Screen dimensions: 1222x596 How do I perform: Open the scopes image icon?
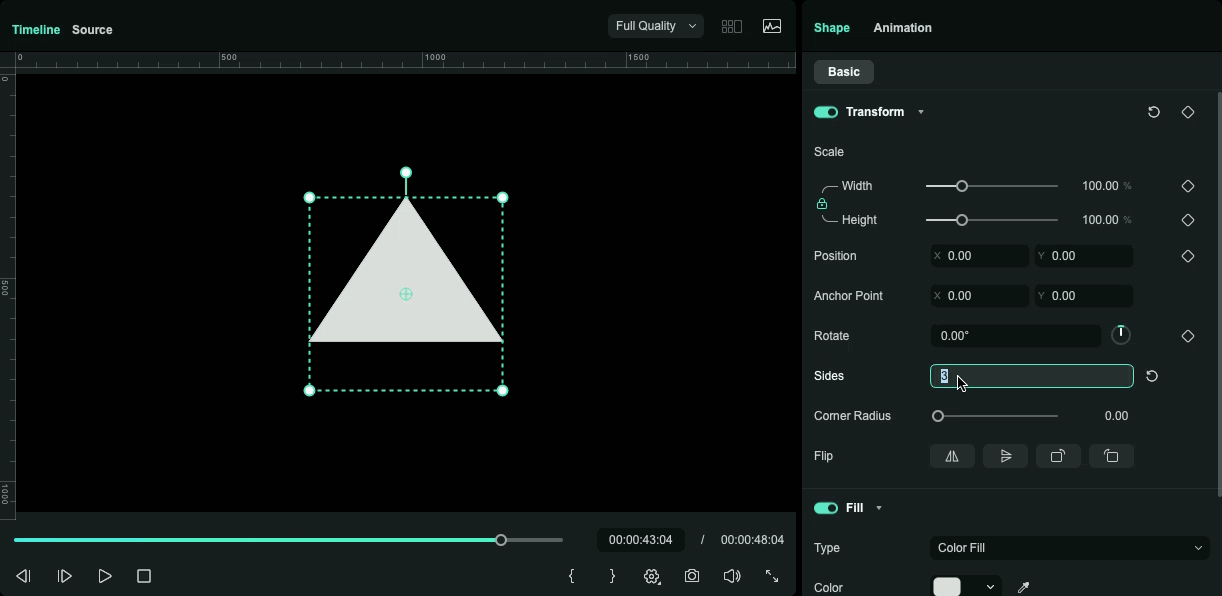coord(772,27)
